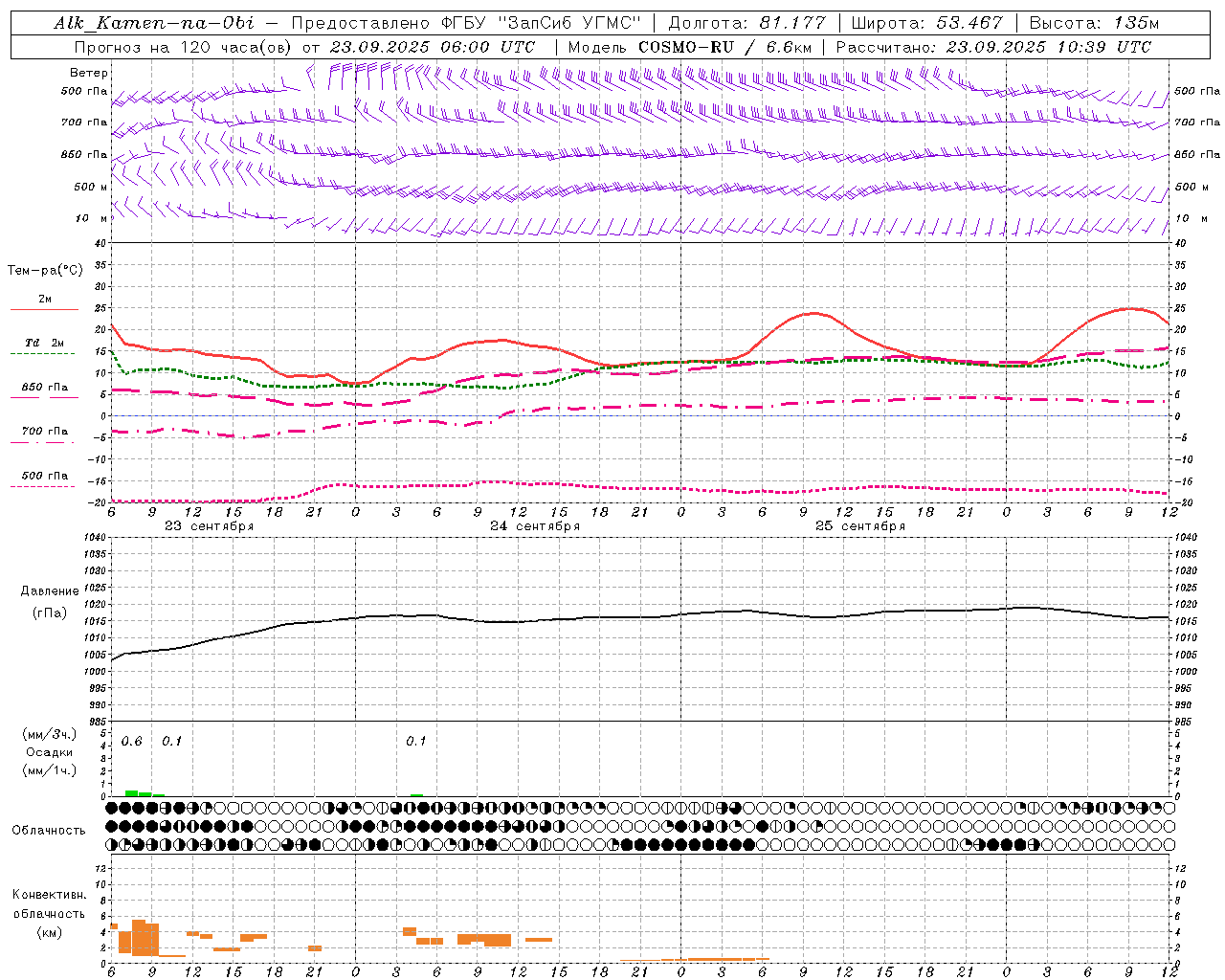
Task: Click the 'Td 2м' dew point legend label
Action: coord(44,343)
